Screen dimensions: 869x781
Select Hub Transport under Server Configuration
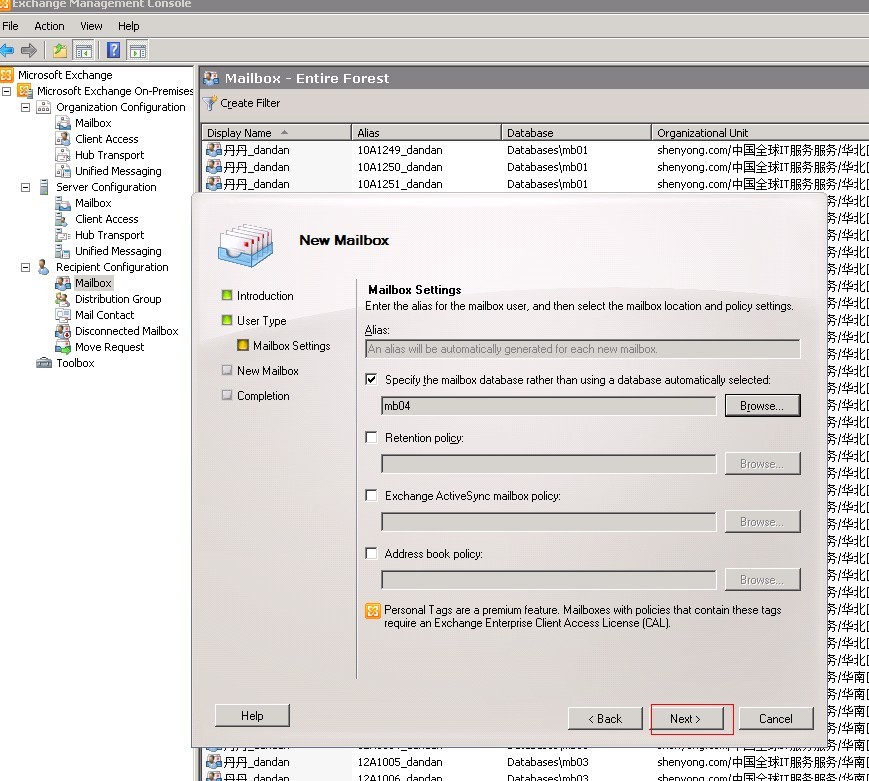[x=109, y=235]
